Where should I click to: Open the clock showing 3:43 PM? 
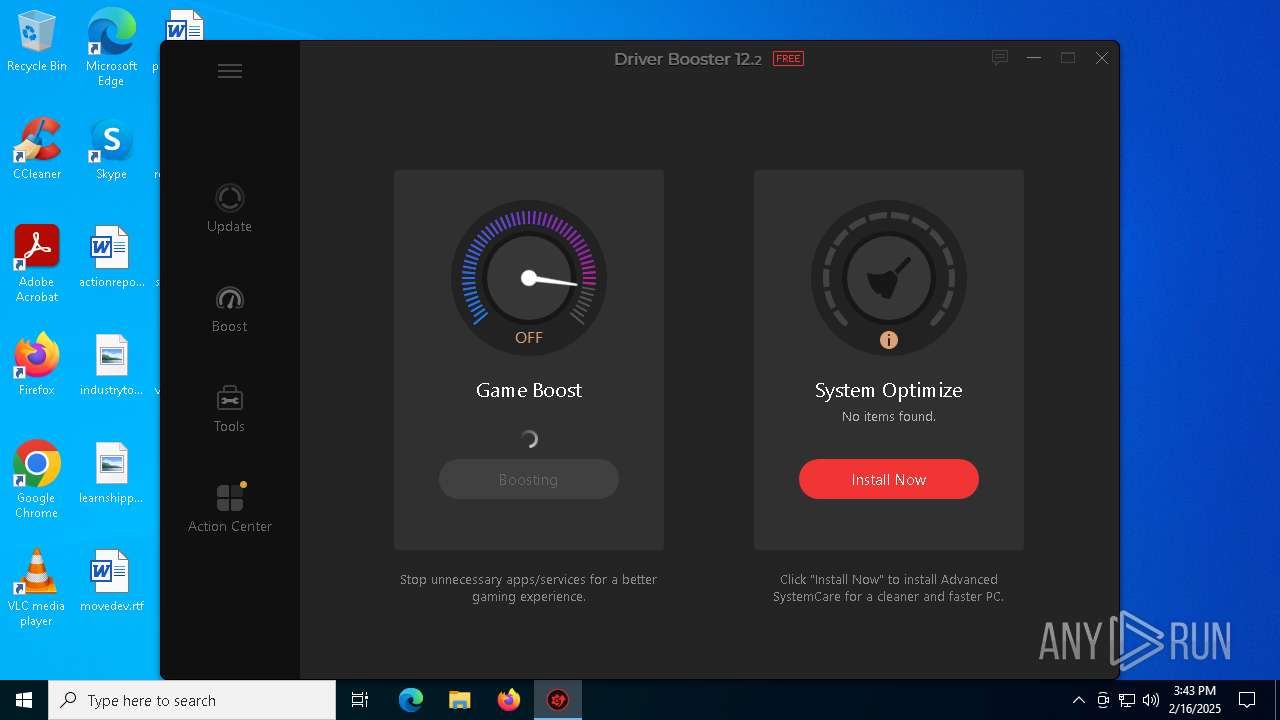1196,700
